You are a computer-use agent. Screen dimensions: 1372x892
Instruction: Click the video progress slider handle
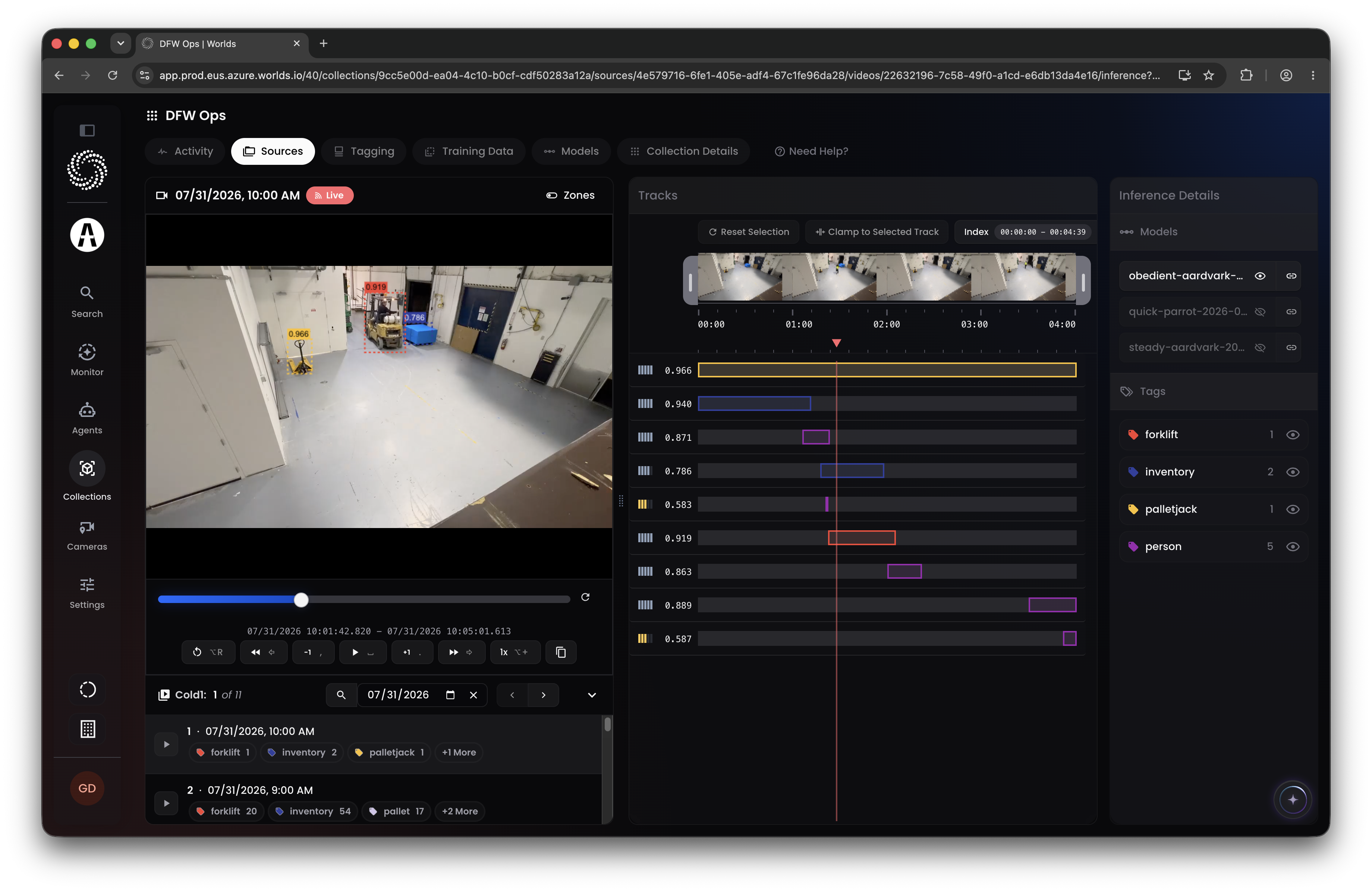[301, 600]
